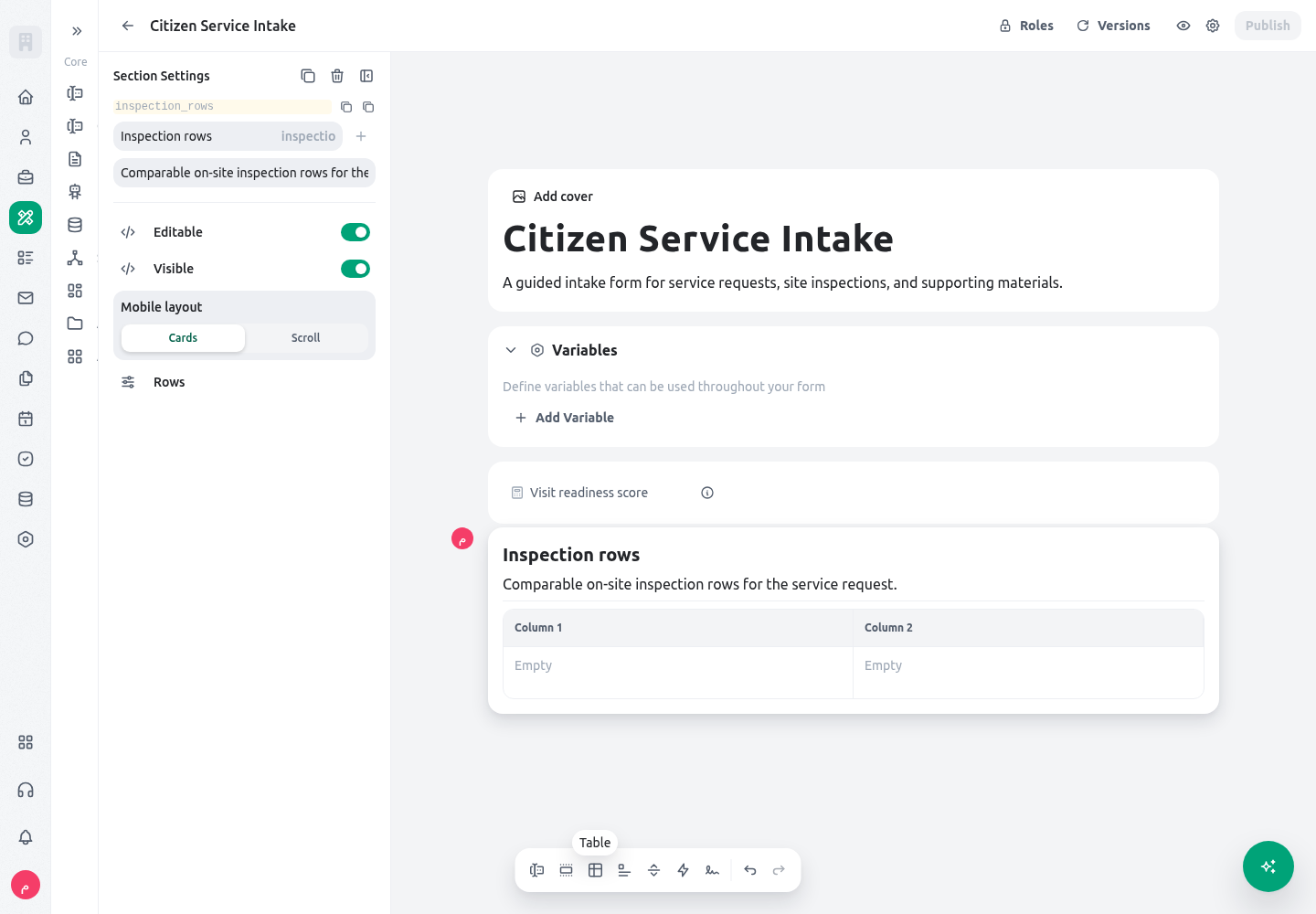Screen dimensions: 1316x914
Task: Undo the last change
Action: pyautogui.click(x=750, y=870)
